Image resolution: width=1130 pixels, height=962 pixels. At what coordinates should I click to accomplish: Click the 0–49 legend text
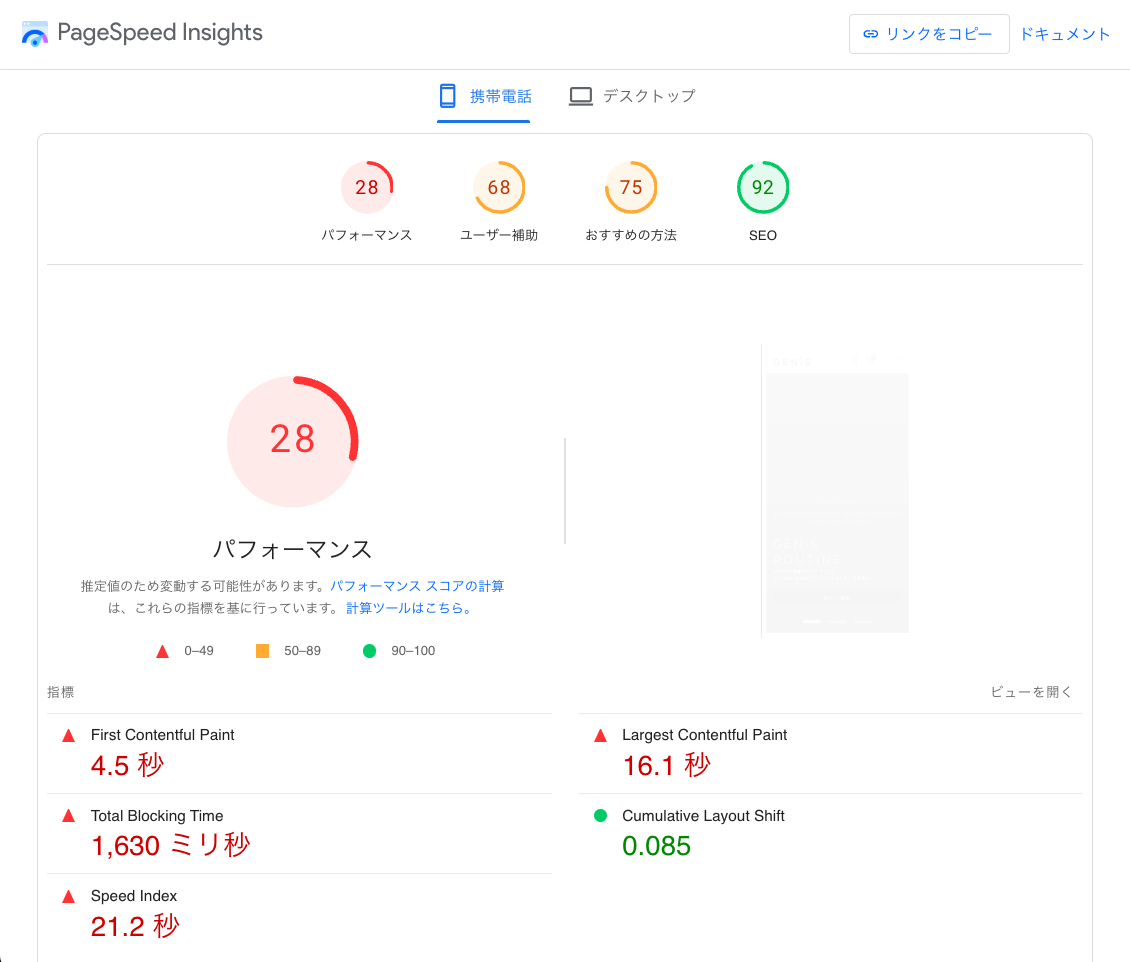coord(199,651)
